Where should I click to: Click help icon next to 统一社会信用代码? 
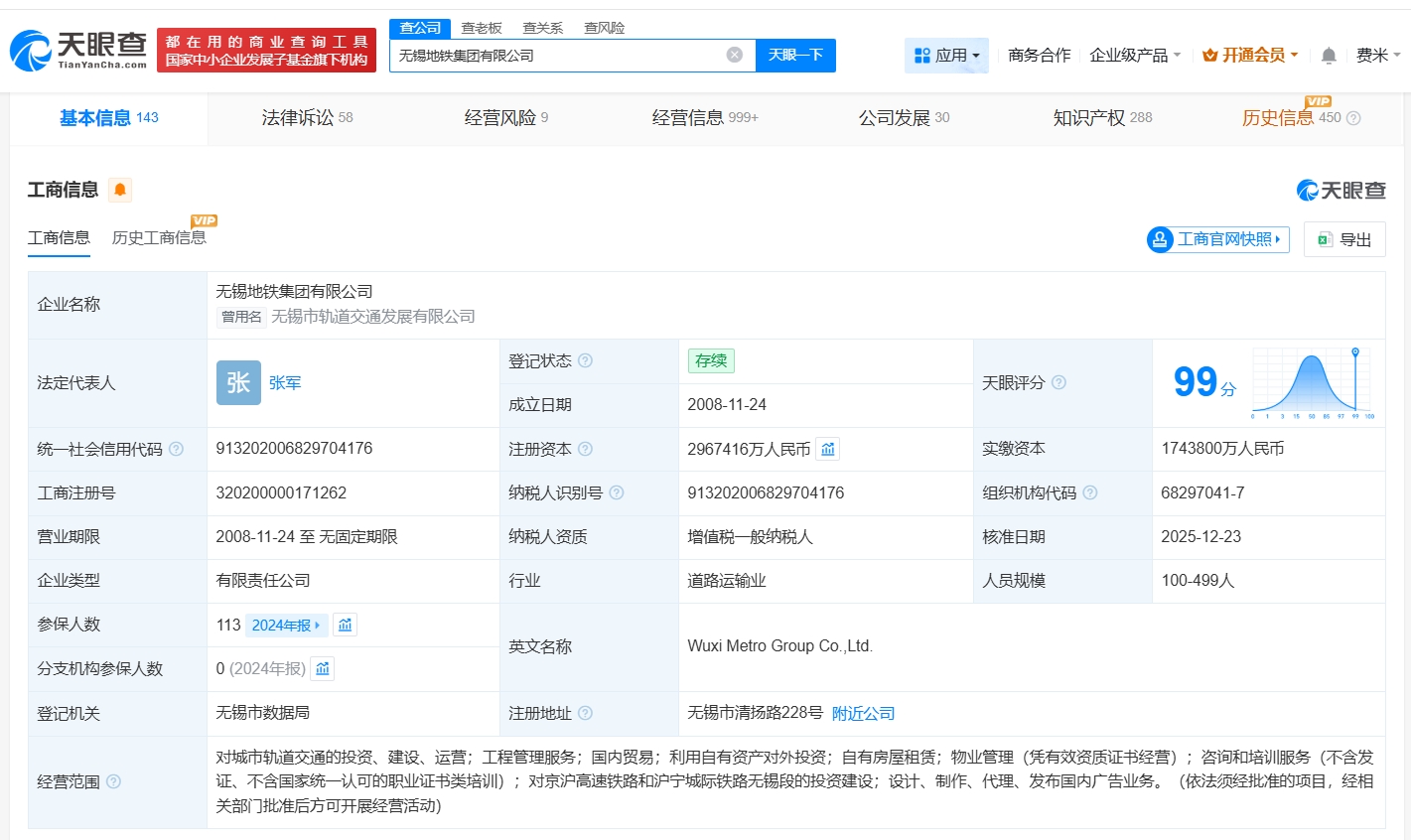(x=177, y=450)
